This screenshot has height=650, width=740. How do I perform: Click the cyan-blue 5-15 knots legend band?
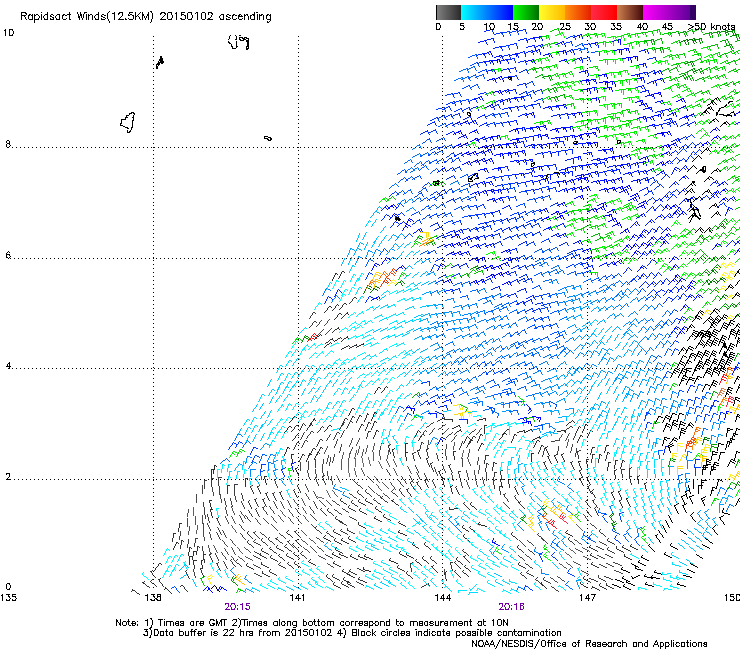click(x=487, y=12)
